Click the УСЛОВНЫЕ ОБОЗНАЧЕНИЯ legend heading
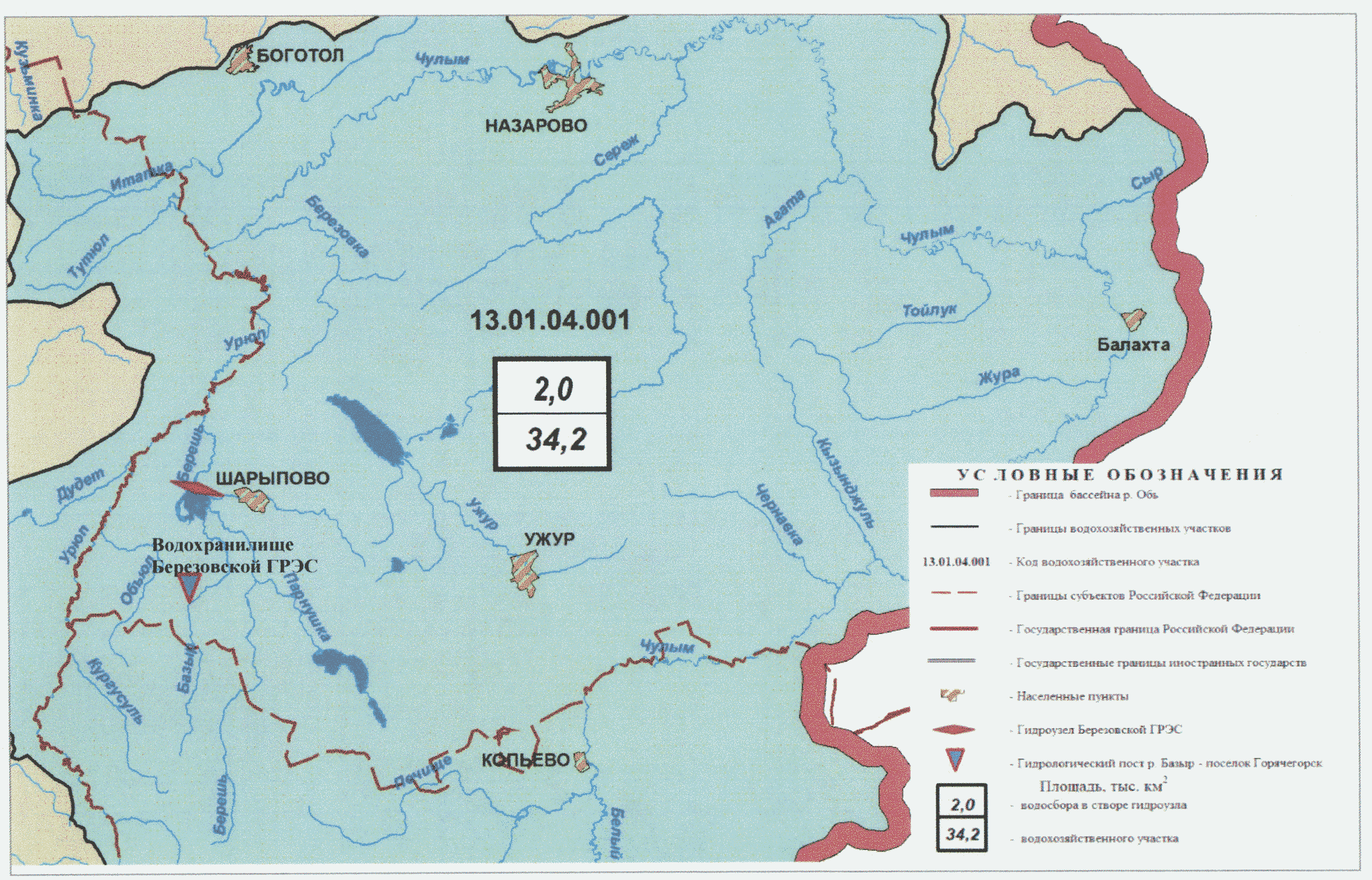Image resolution: width=1372 pixels, height=880 pixels. 1120,475
